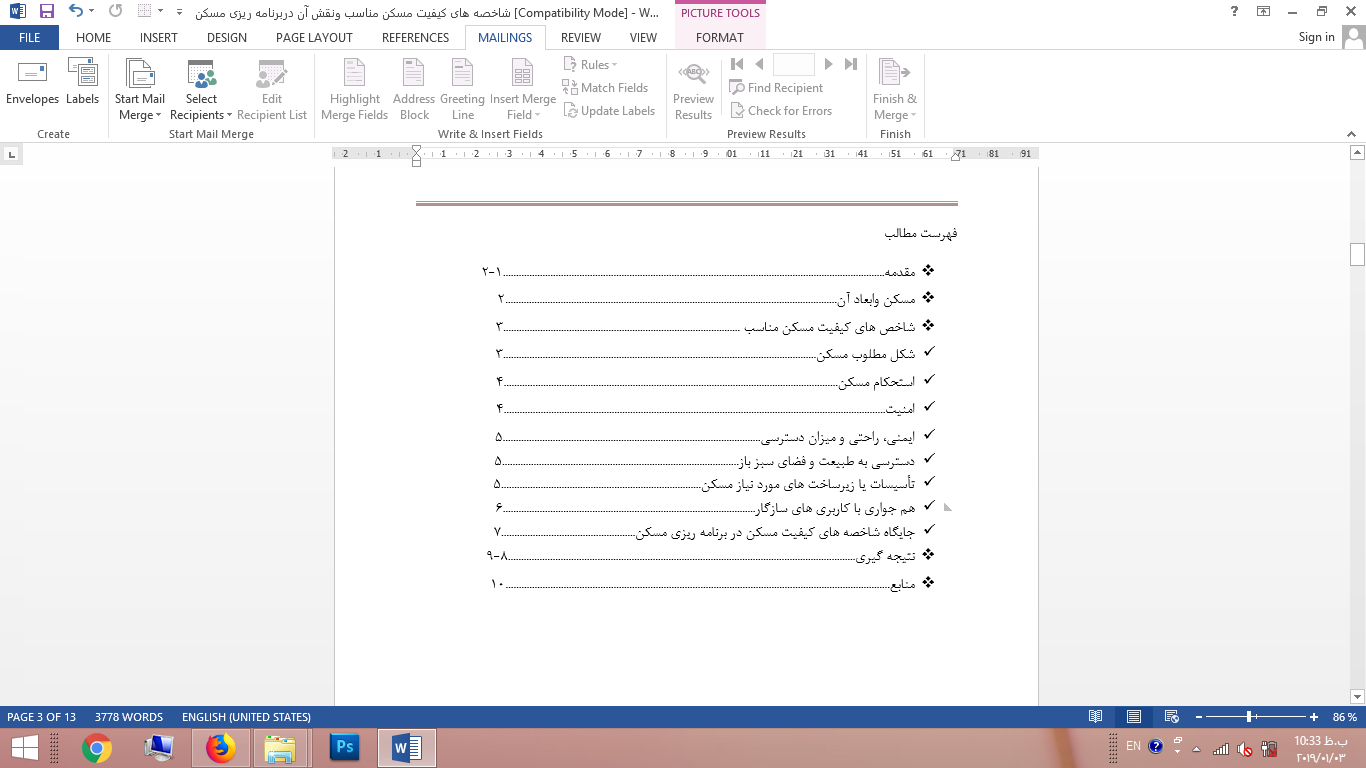Click the vertical scrollbar down arrow
The width and height of the screenshot is (1366, 768).
pos(1357,696)
